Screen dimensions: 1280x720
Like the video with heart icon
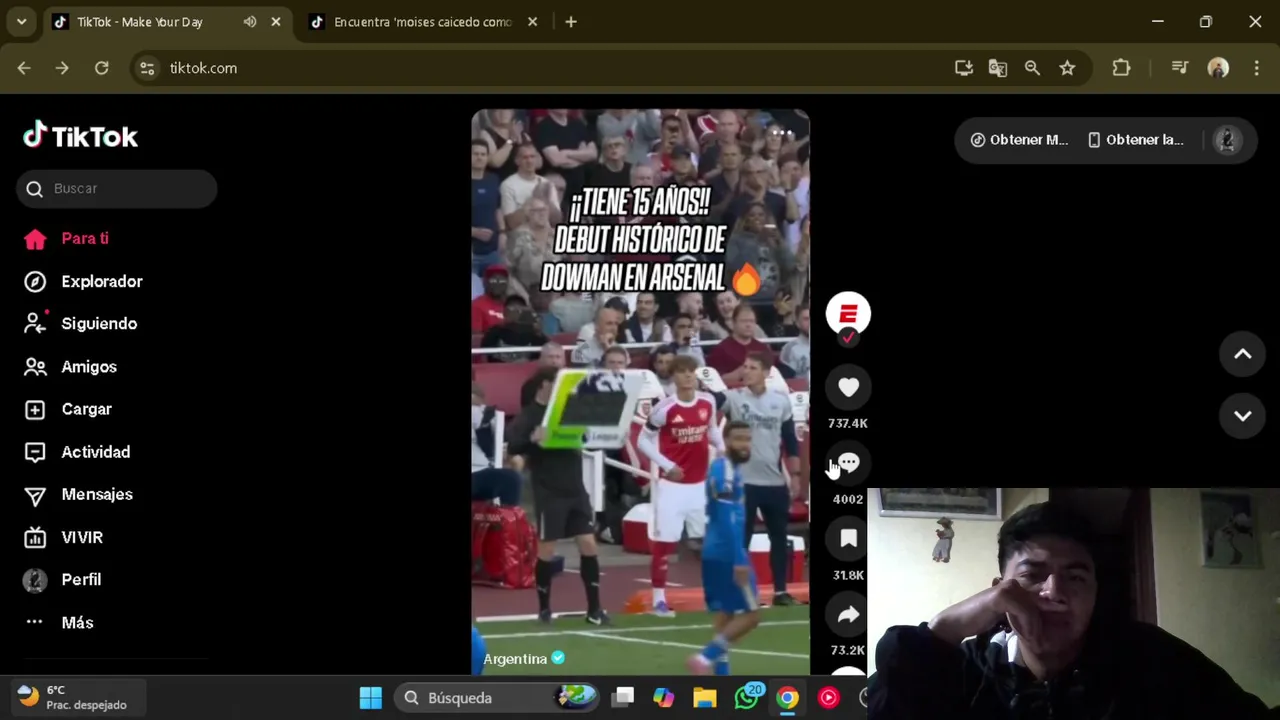[848, 388]
